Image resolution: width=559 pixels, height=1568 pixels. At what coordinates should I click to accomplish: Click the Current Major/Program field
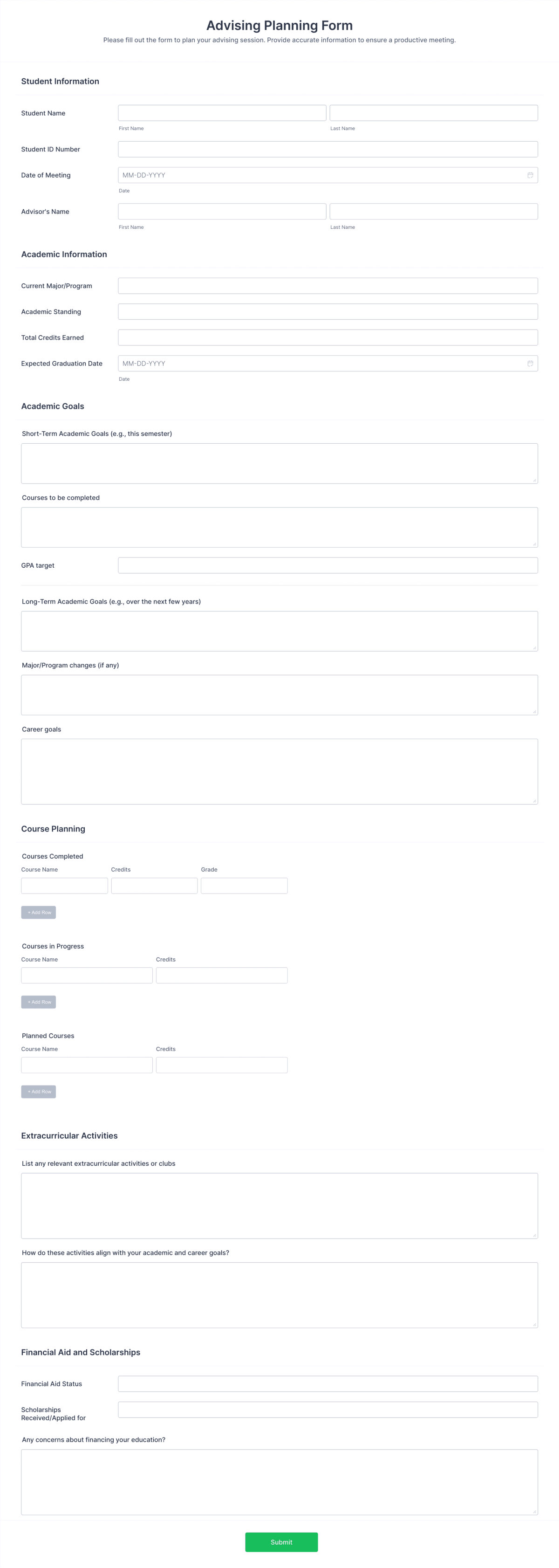[x=328, y=285]
